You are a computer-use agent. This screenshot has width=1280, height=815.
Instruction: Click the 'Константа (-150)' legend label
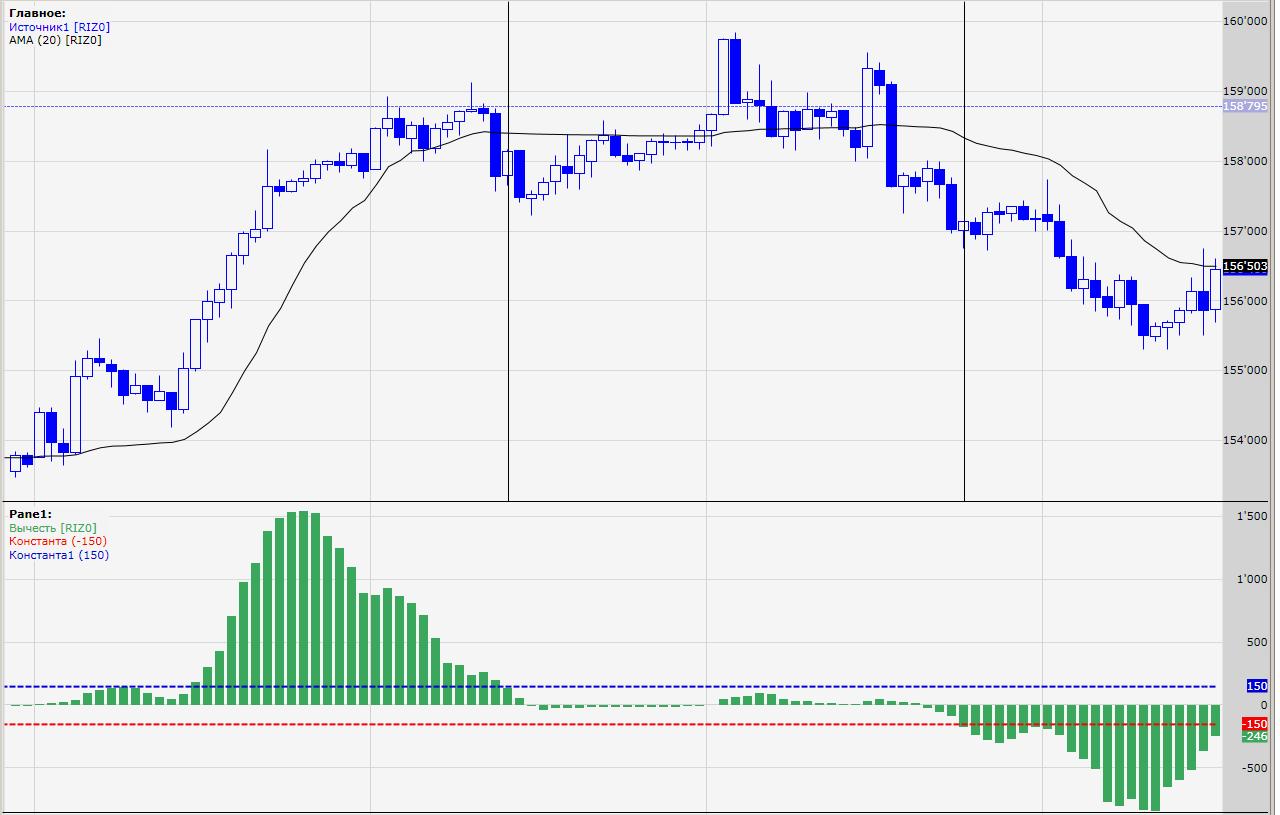58,541
